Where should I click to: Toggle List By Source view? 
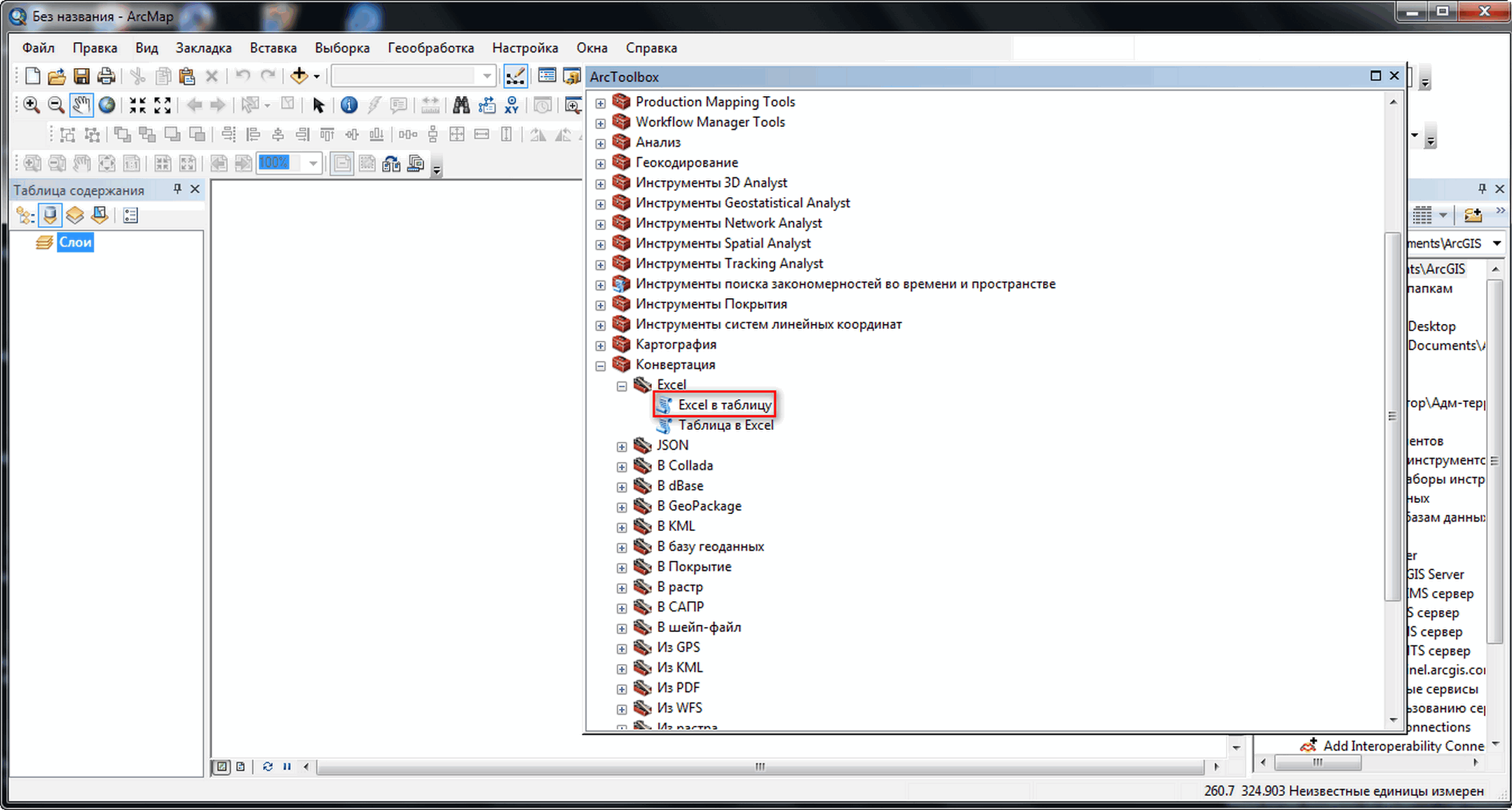50,215
